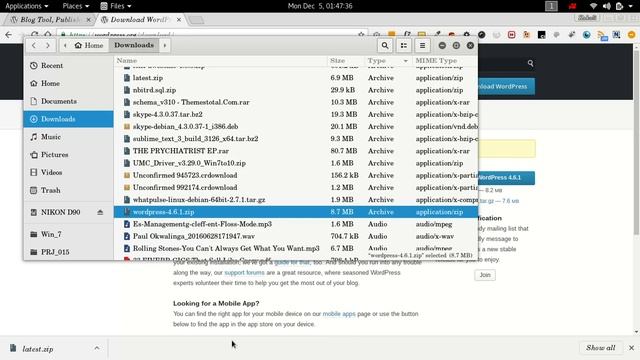Open a new browser tab

(196, 20)
